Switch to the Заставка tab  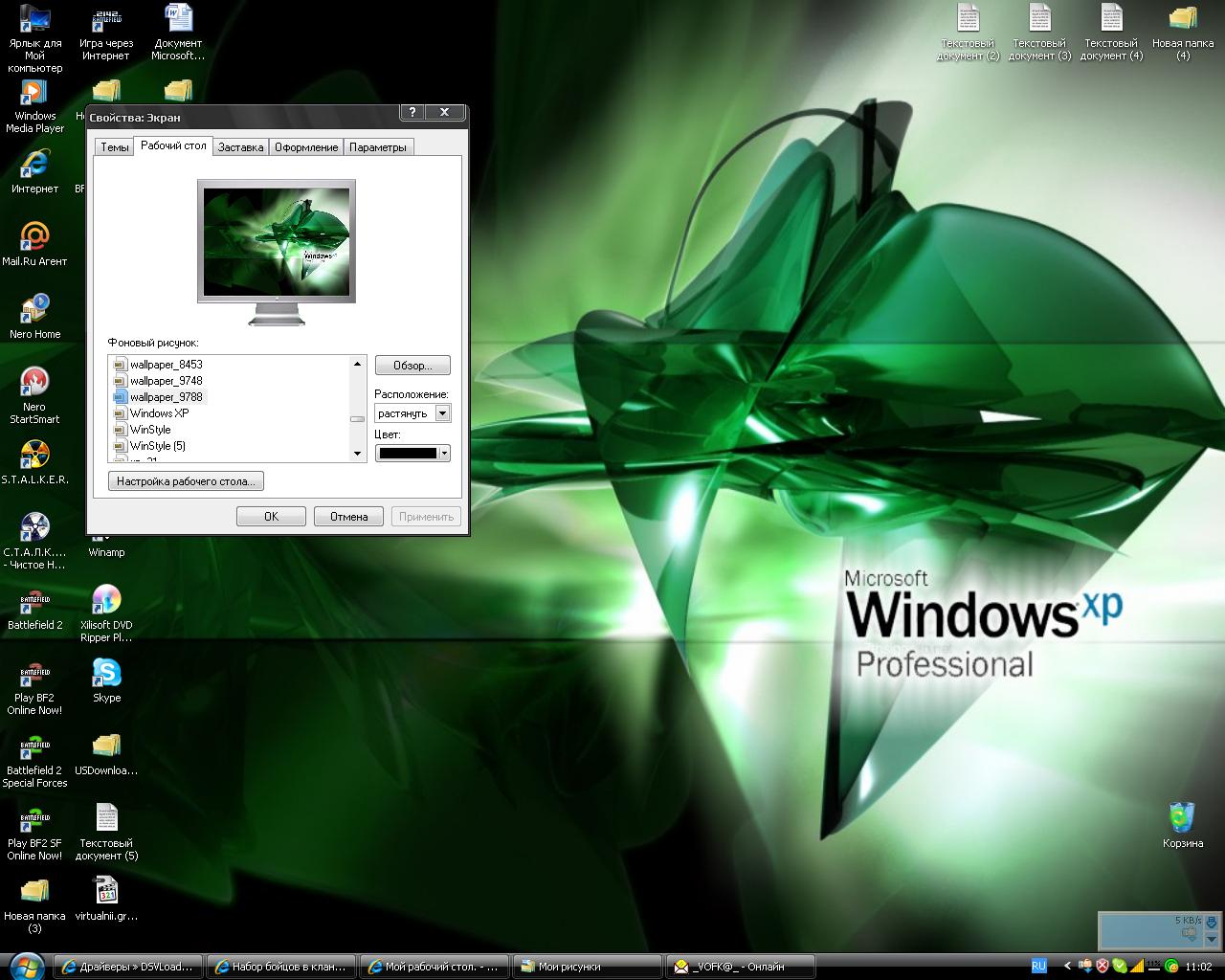(240, 147)
